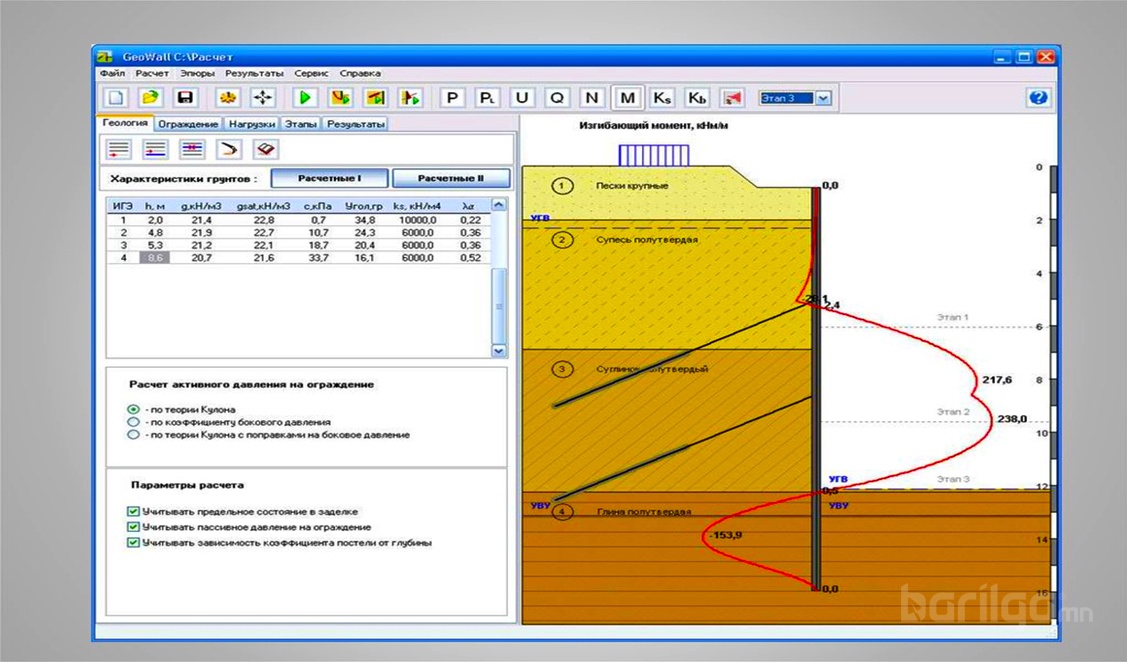Display displacement diagram U
This screenshot has width=1127, height=662.
521,97
